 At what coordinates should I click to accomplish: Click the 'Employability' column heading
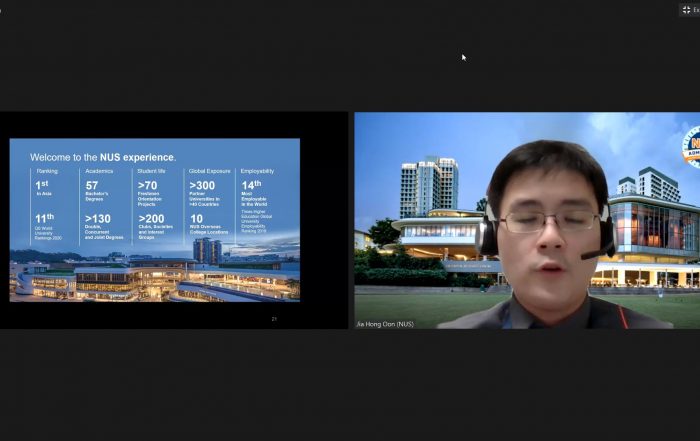pos(257,171)
